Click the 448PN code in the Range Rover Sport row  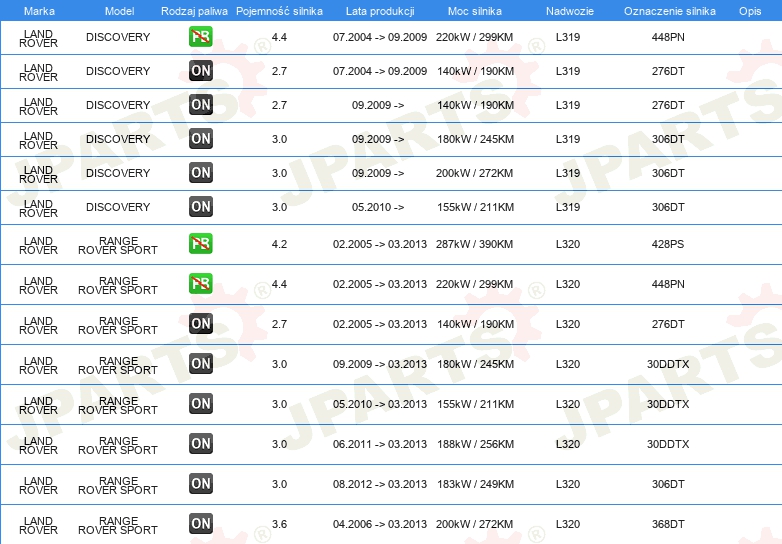[668, 284]
